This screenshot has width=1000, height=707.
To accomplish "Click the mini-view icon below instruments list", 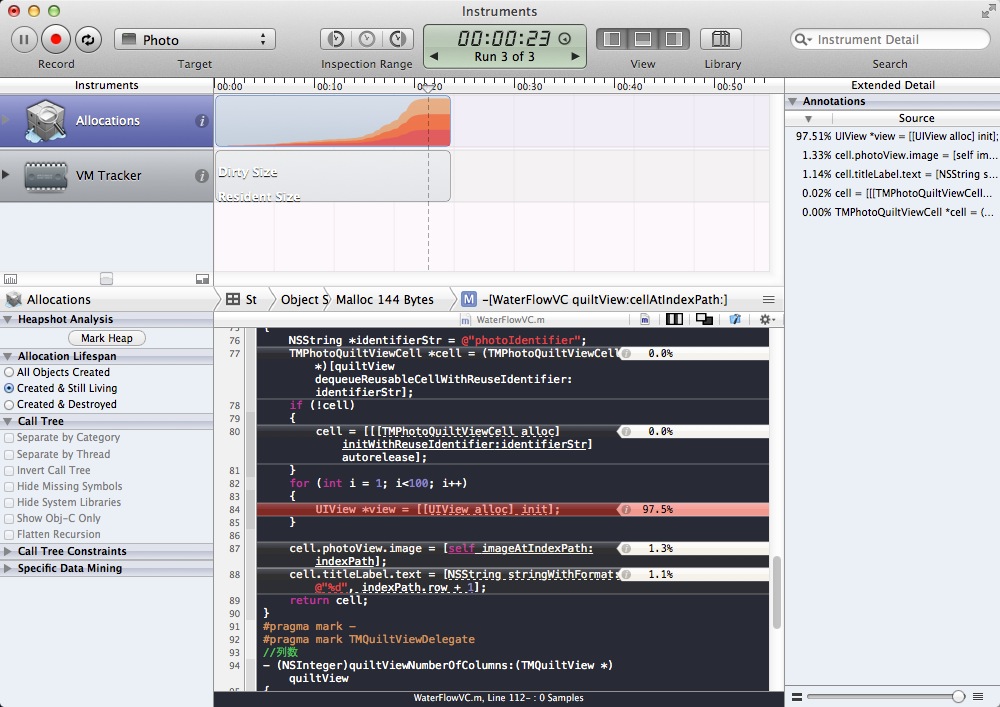I will tap(202, 279).
